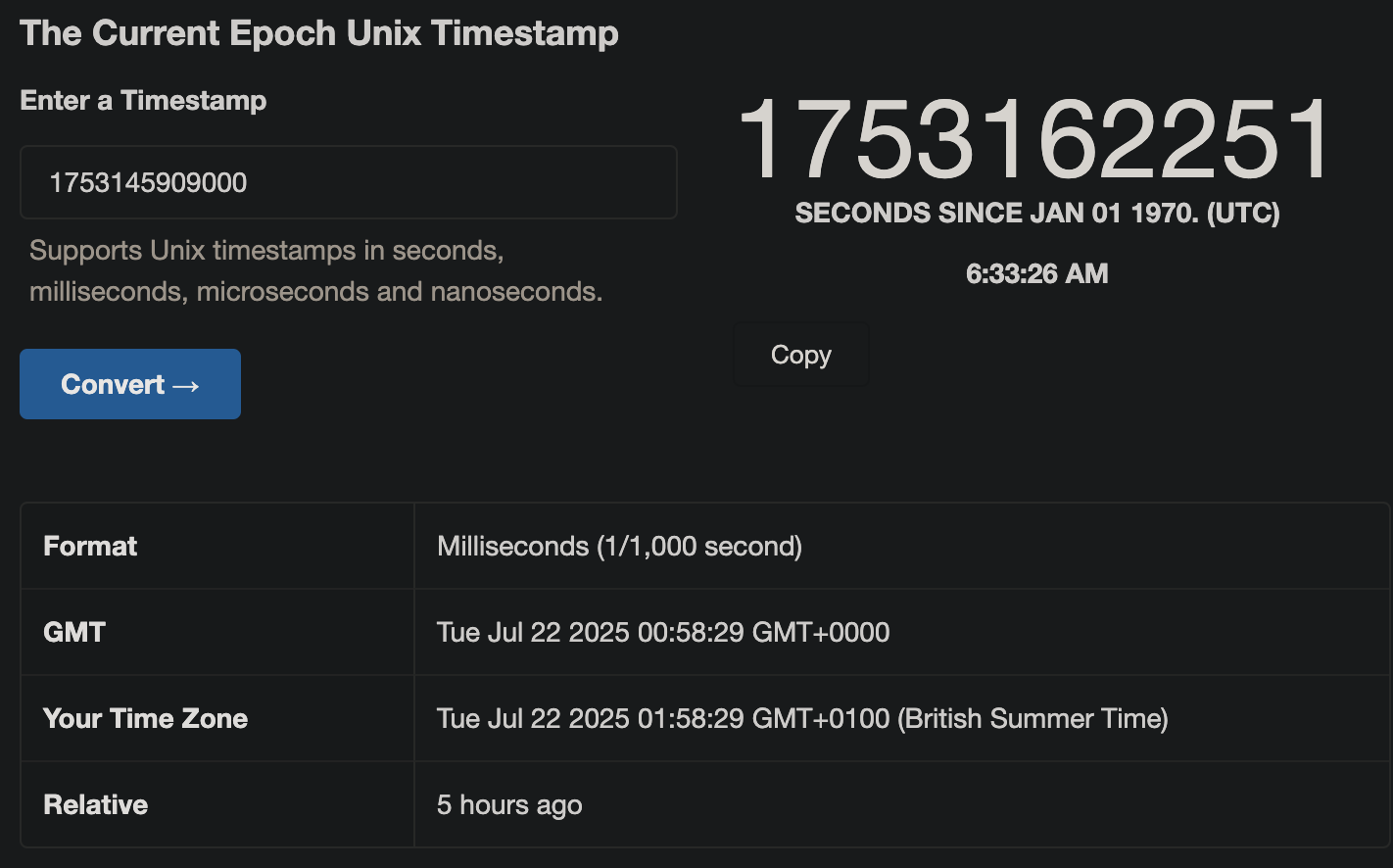Click the "Seconds since Jan 01 1970" caption
Viewport: 1393px width, 868px height.
1036,214
